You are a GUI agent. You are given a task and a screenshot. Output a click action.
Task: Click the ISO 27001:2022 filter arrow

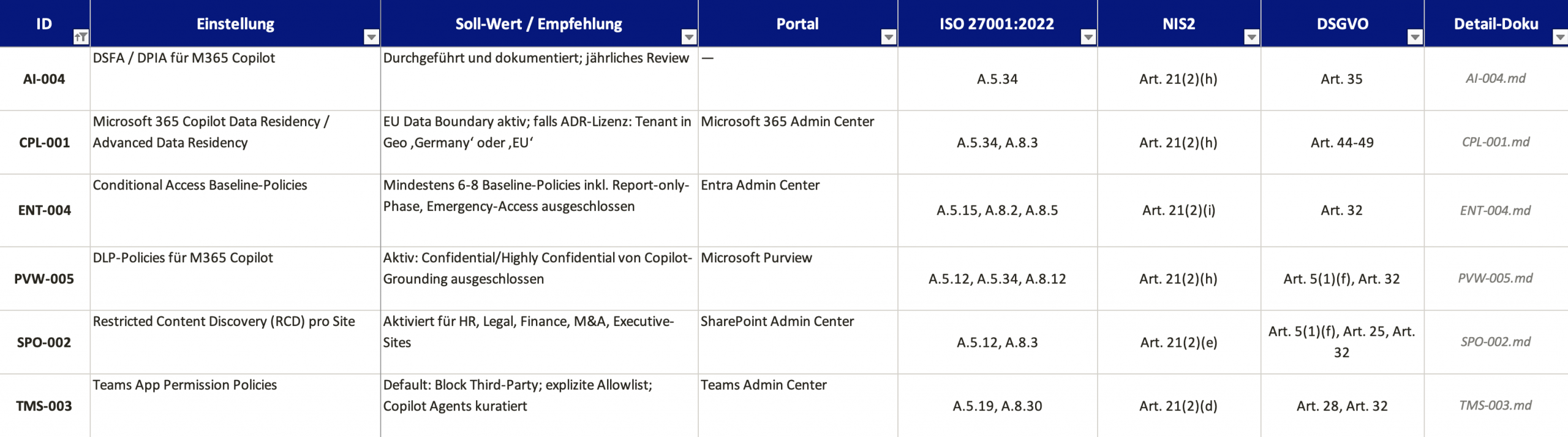pyautogui.click(x=1088, y=37)
